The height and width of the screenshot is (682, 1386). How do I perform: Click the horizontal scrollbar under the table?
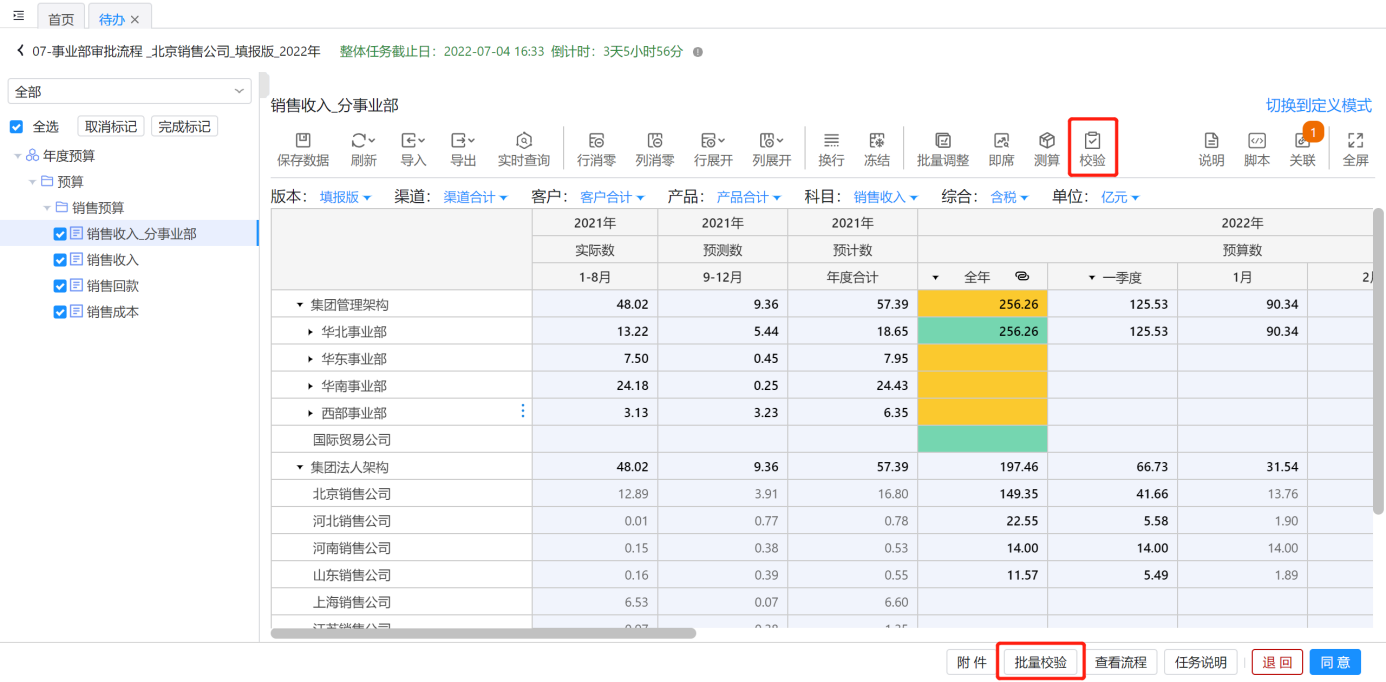click(x=483, y=633)
